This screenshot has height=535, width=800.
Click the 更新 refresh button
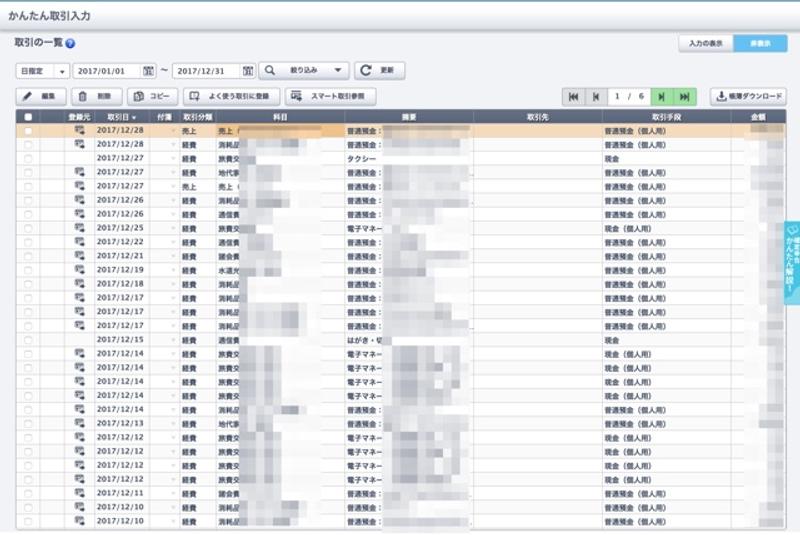pyautogui.click(x=380, y=71)
